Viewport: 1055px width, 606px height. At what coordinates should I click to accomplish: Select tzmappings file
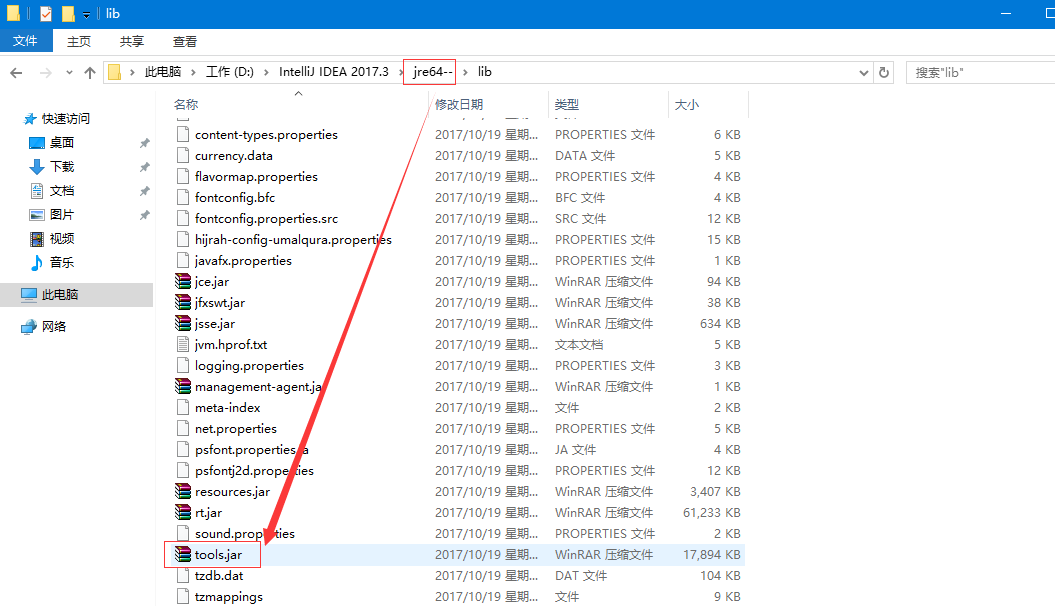pyautogui.click(x=229, y=597)
